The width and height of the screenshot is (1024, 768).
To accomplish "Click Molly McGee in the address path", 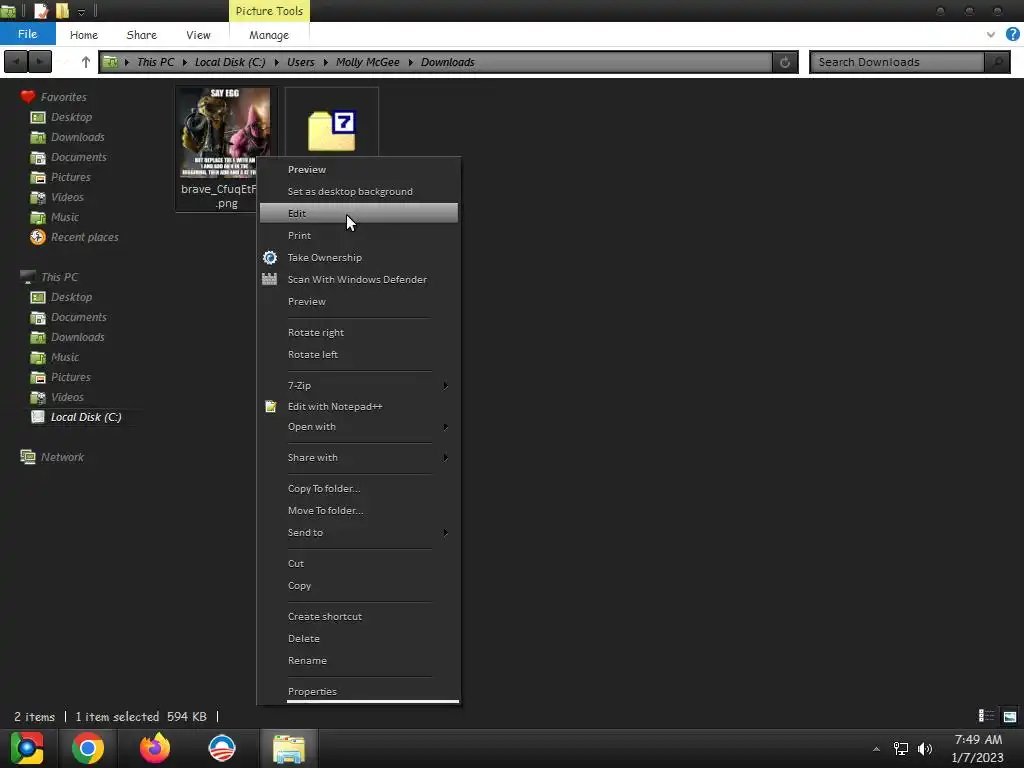I will pos(368,62).
